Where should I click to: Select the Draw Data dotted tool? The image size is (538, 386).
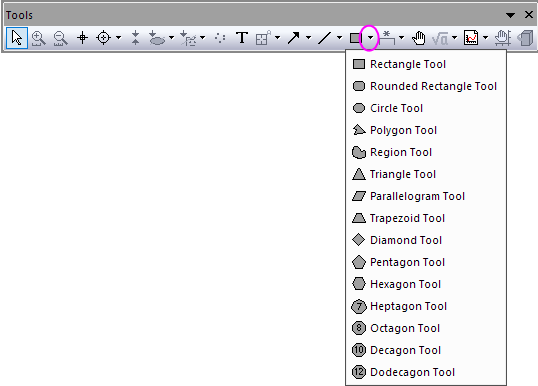(x=220, y=38)
